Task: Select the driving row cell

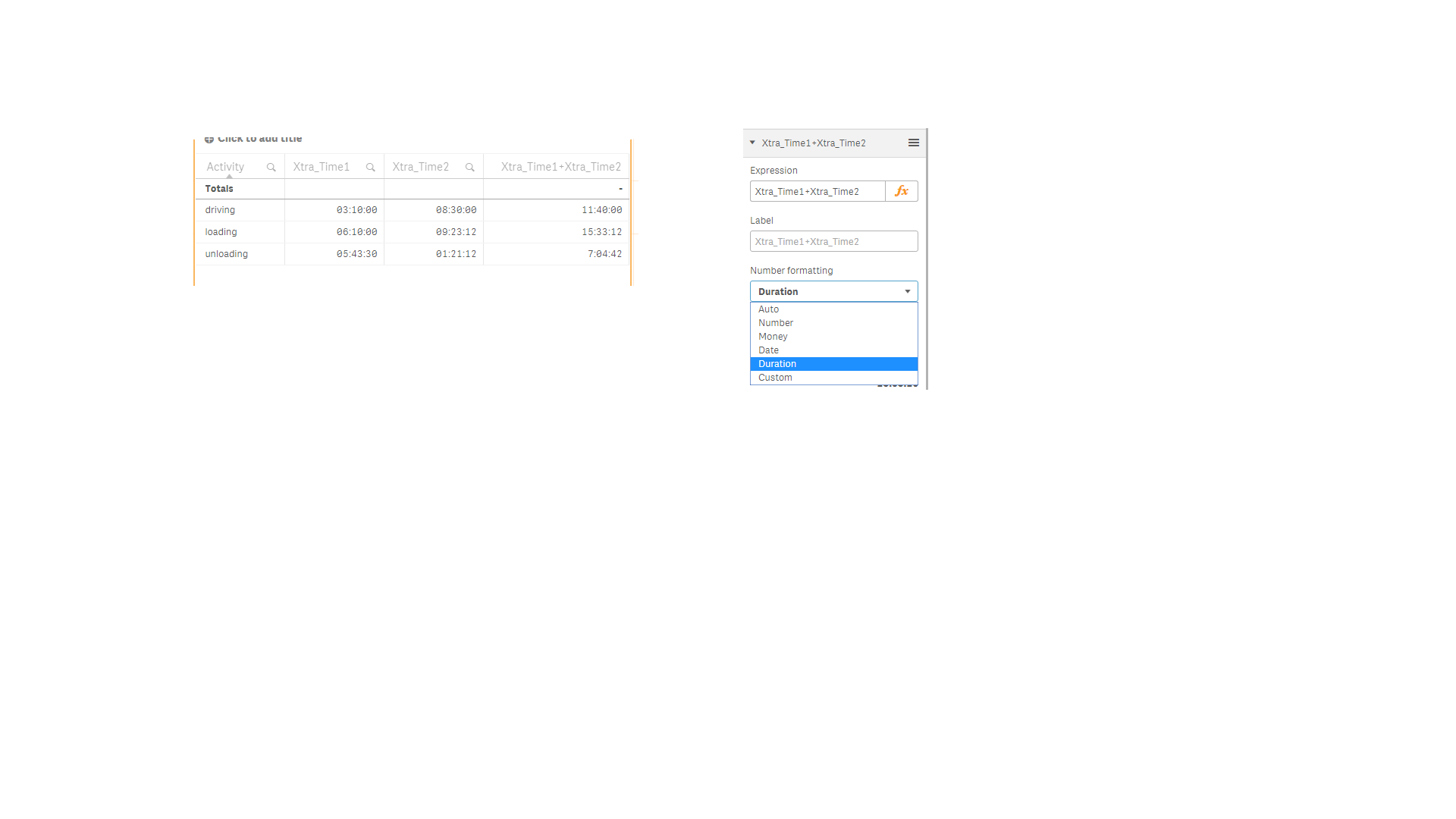Action: pos(220,210)
